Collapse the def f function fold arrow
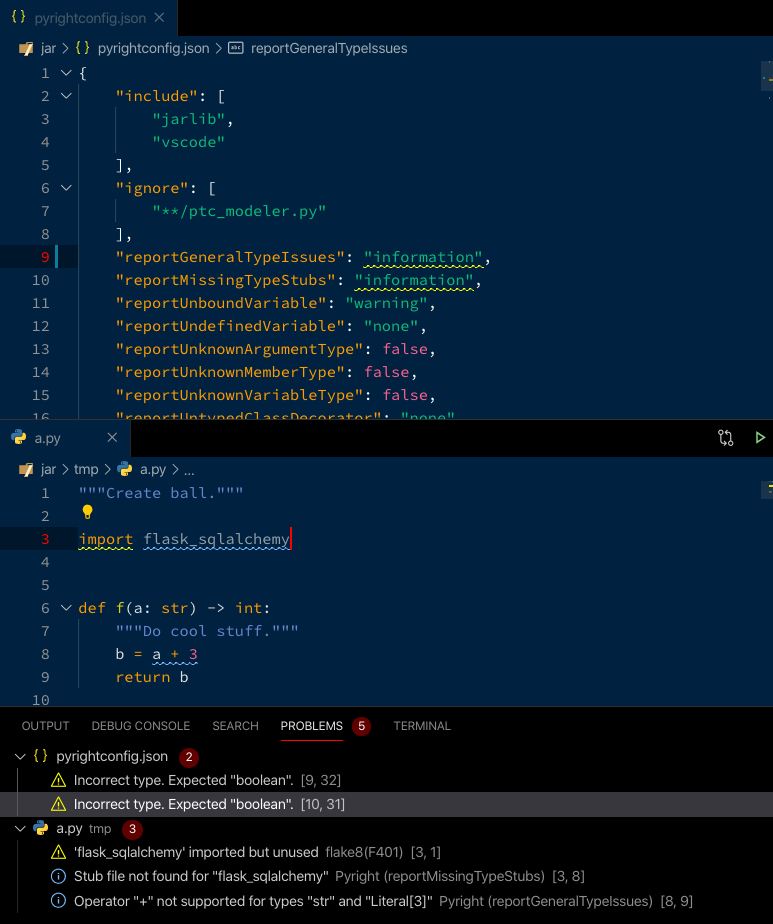This screenshot has width=773, height=924. (x=66, y=608)
